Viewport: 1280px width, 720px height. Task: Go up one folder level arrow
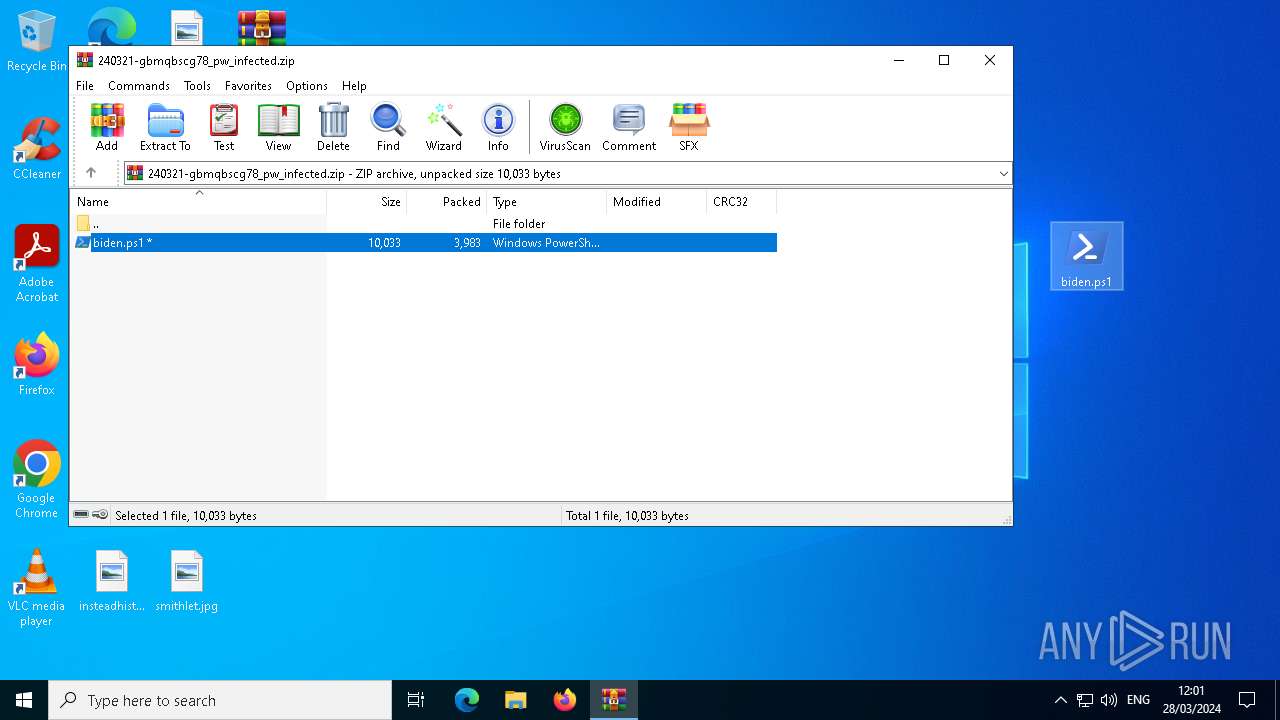pyautogui.click(x=91, y=173)
